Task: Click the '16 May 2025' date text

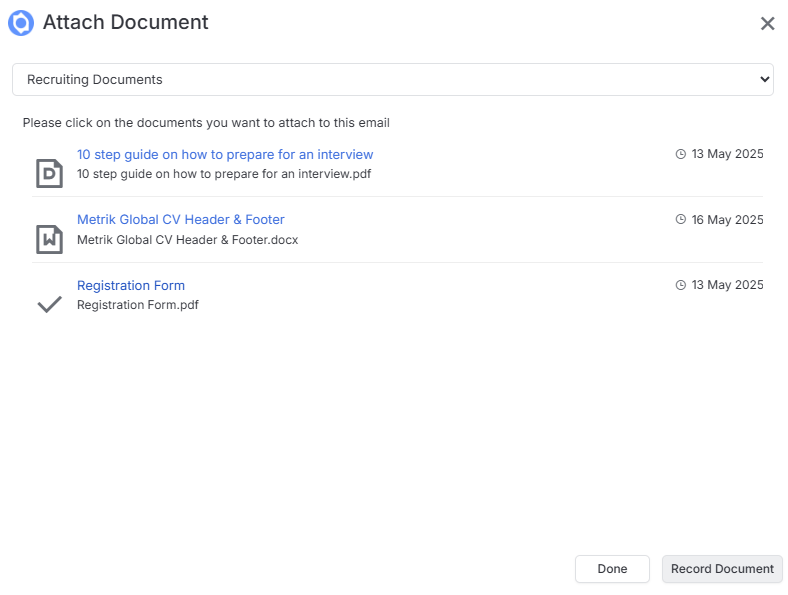Action: click(x=727, y=220)
